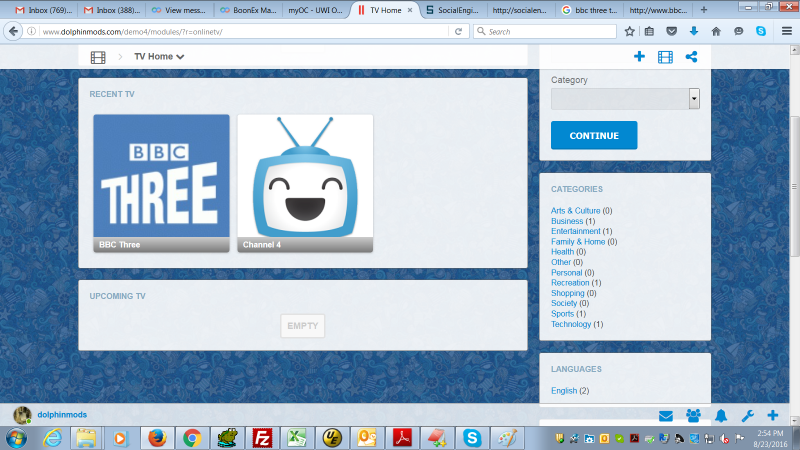Click the Skype icon in browser toolbar

point(761,31)
